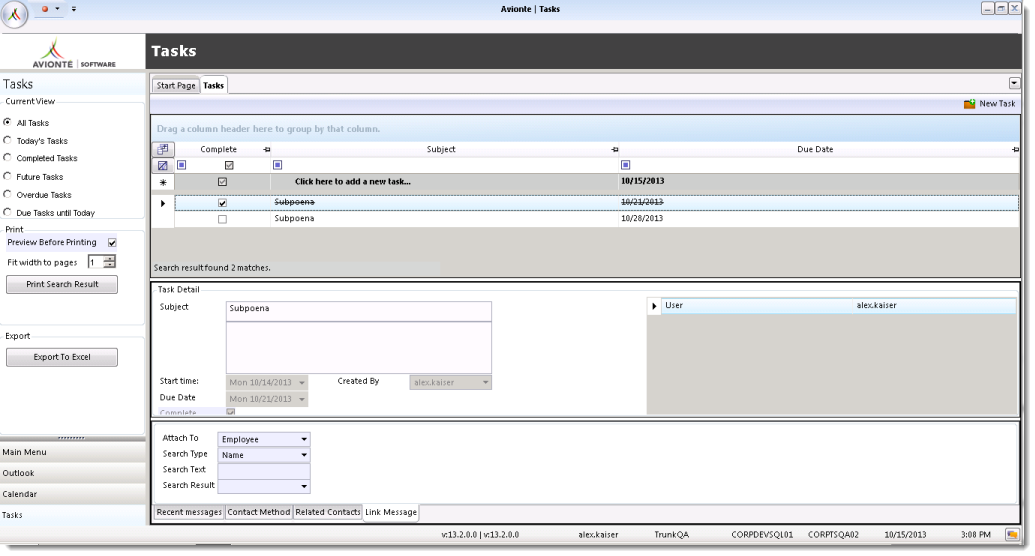The height and width of the screenshot is (556, 1035).
Task: Click the Due Date column header
Action: point(815,149)
